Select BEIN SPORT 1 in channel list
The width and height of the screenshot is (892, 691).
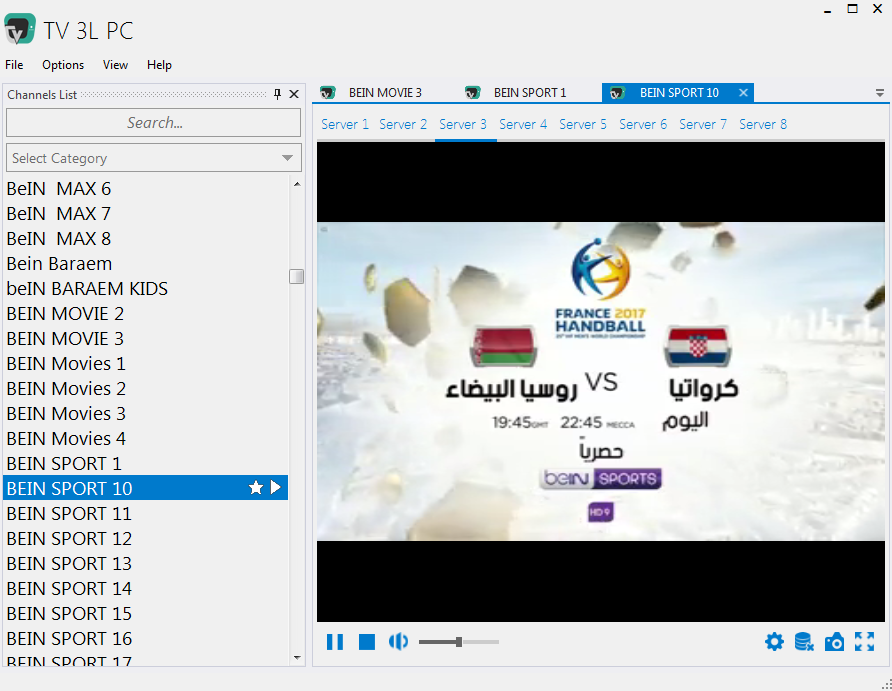pyautogui.click(x=146, y=464)
